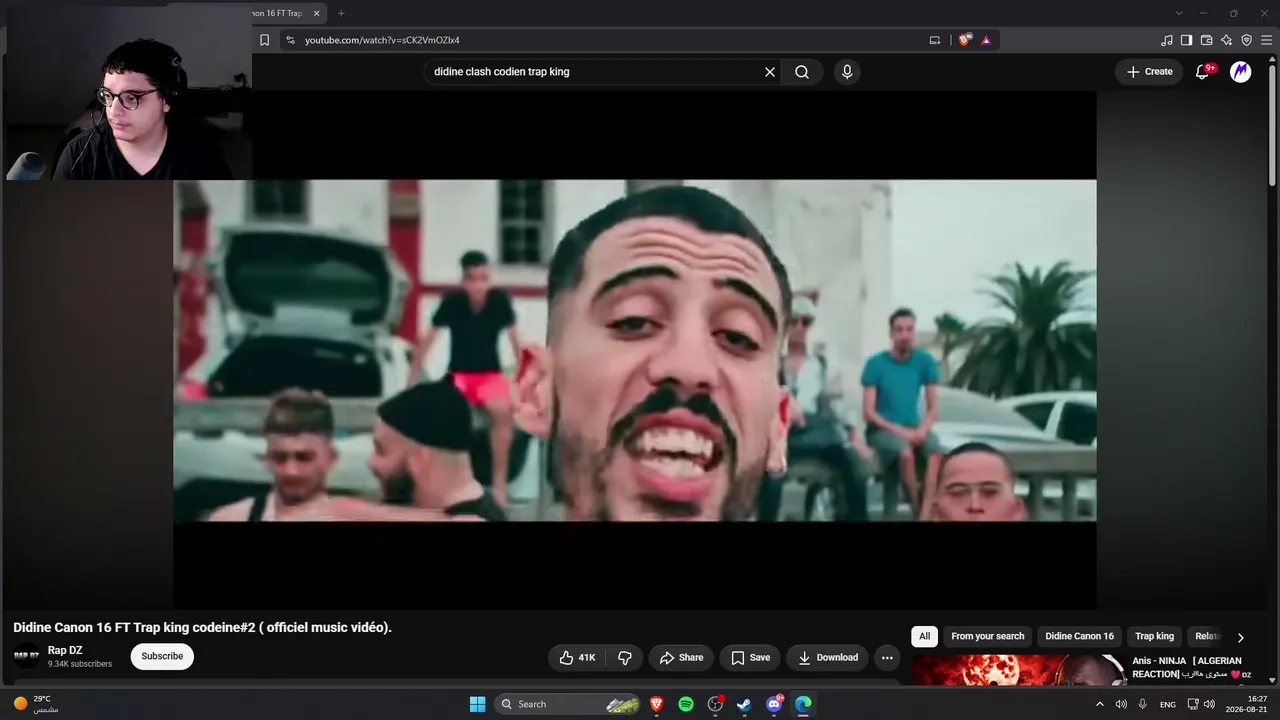Close the current YouTube browser tab
Image resolution: width=1280 pixels, height=720 pixels.
[317, 13]
